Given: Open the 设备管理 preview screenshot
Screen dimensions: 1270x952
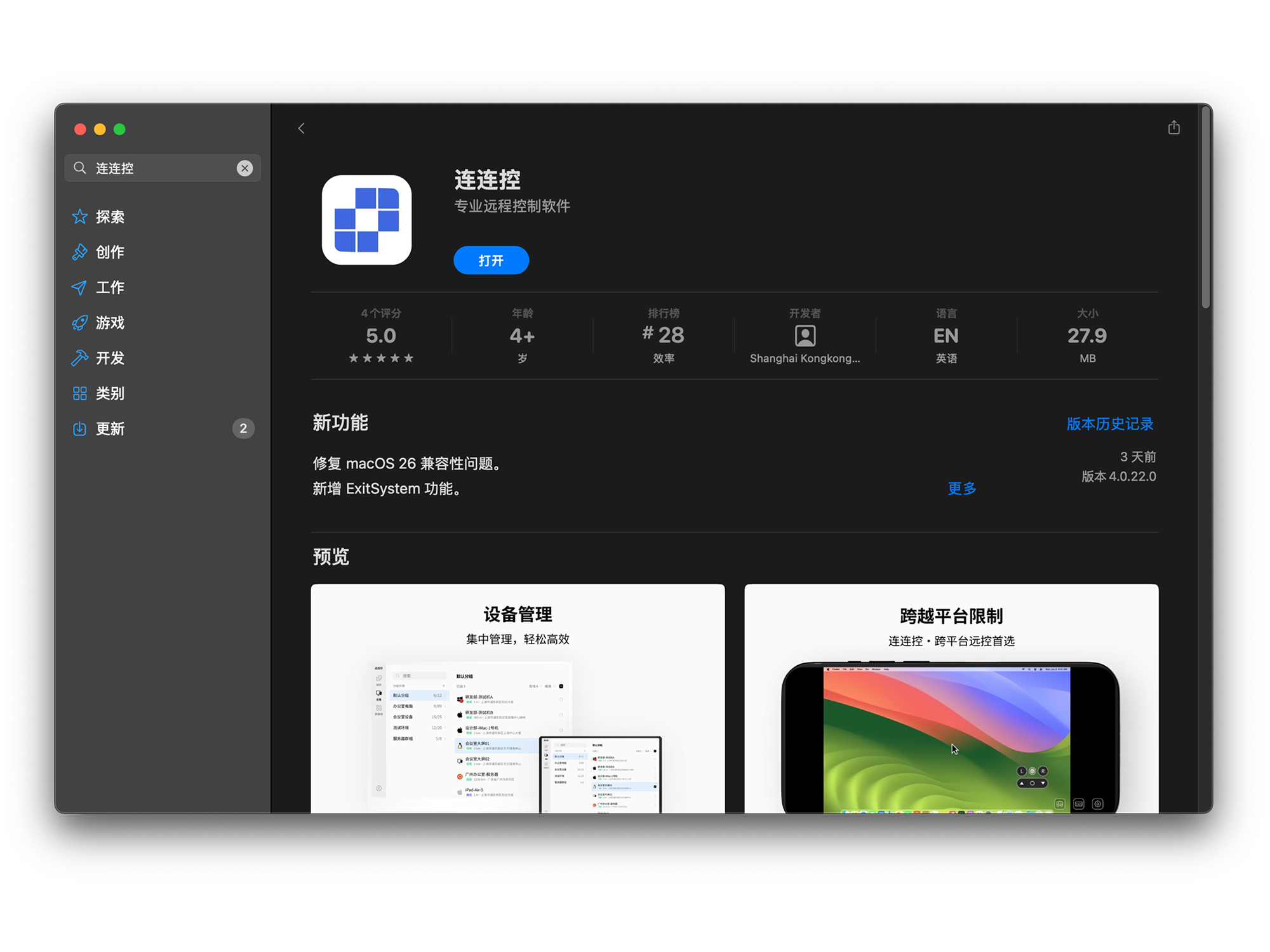Looking at the screenshot, I should point(518,698).
